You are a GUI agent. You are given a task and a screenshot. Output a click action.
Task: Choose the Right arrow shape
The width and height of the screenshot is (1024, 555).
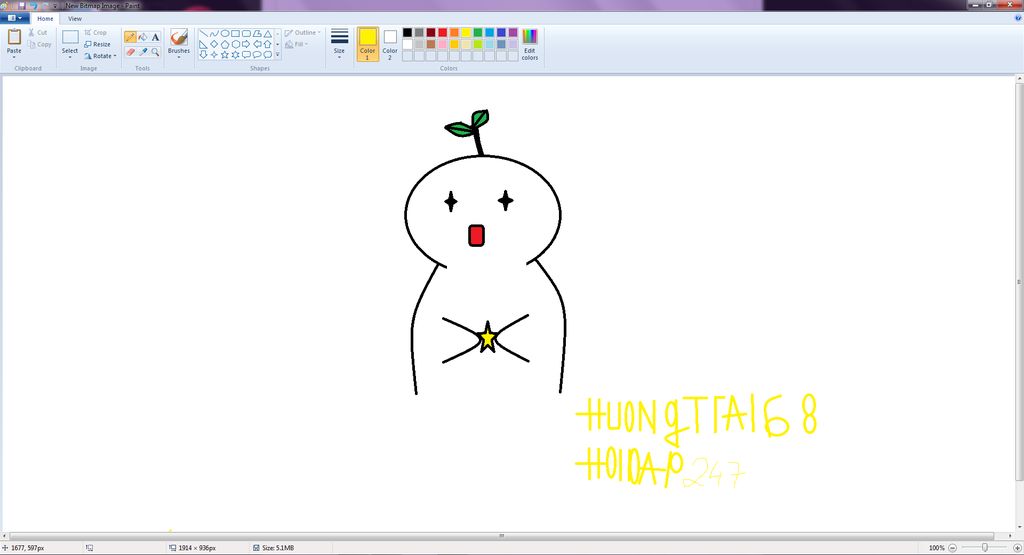(x=246, y=44)
